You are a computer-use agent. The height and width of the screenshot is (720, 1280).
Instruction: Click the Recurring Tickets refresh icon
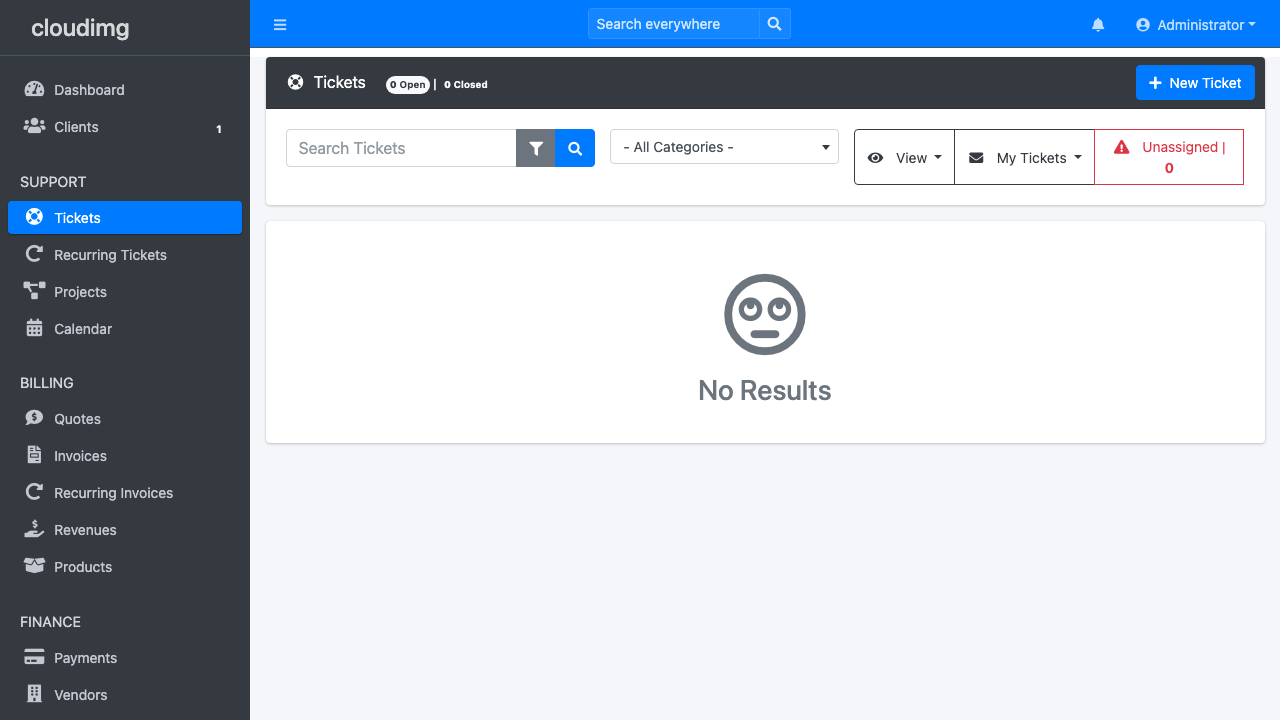(34, 254)
